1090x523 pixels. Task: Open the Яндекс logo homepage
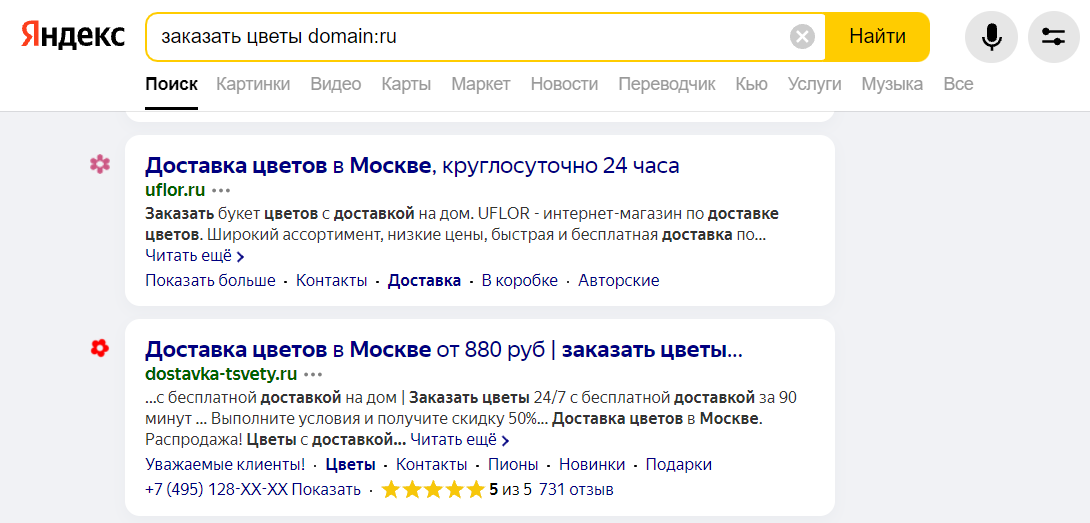[x=72, y=36]
